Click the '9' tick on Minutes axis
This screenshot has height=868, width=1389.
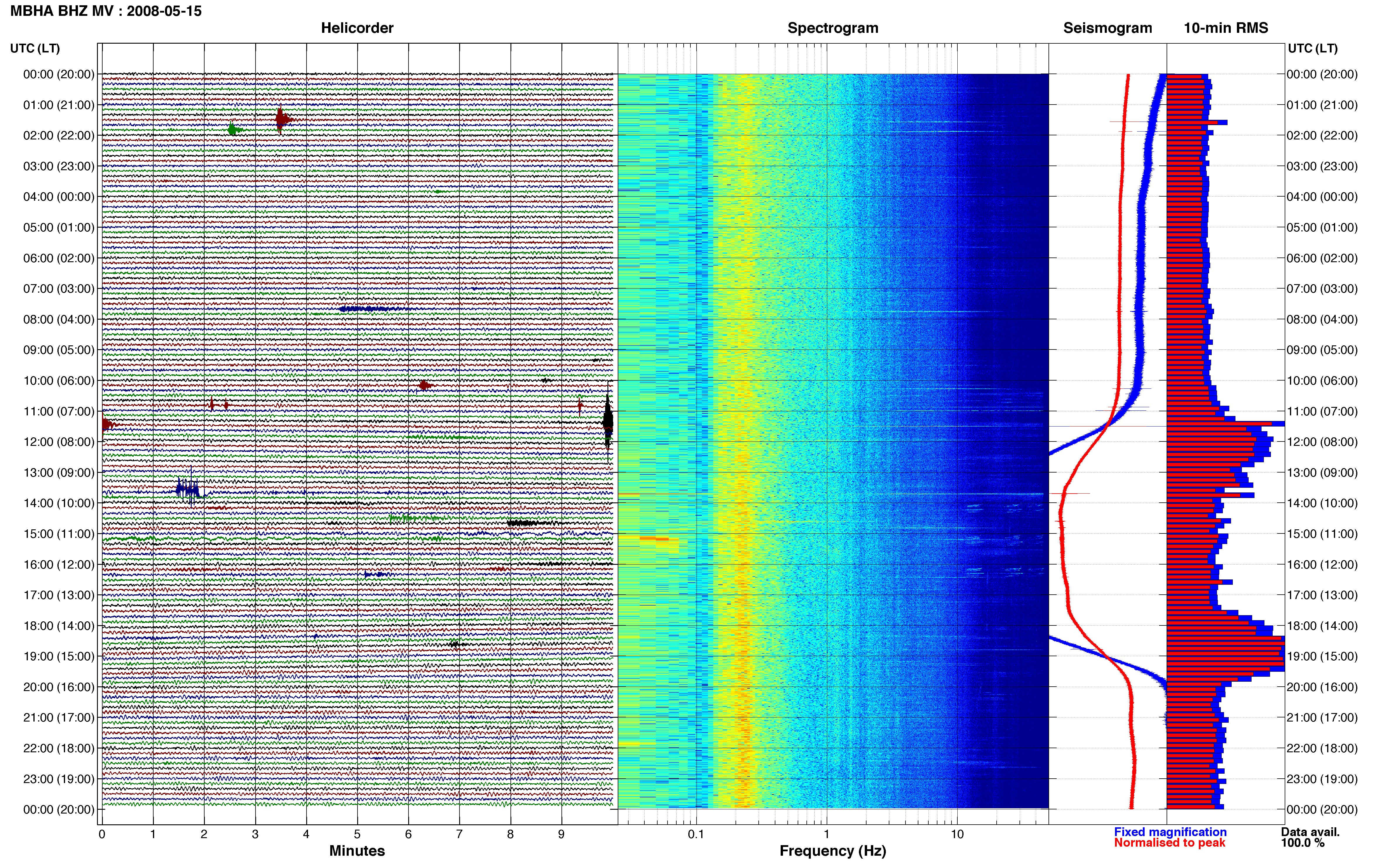coord(561,834)
